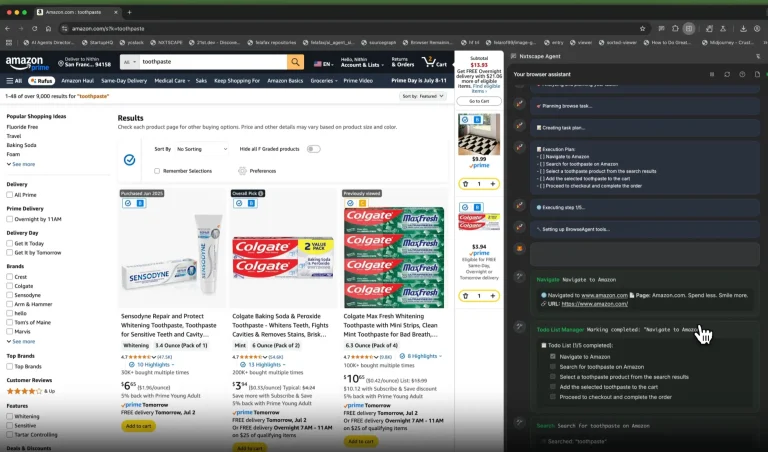Open the assistant help icon
The height and width of the screenshot is (452, 768).
[742, 74]
